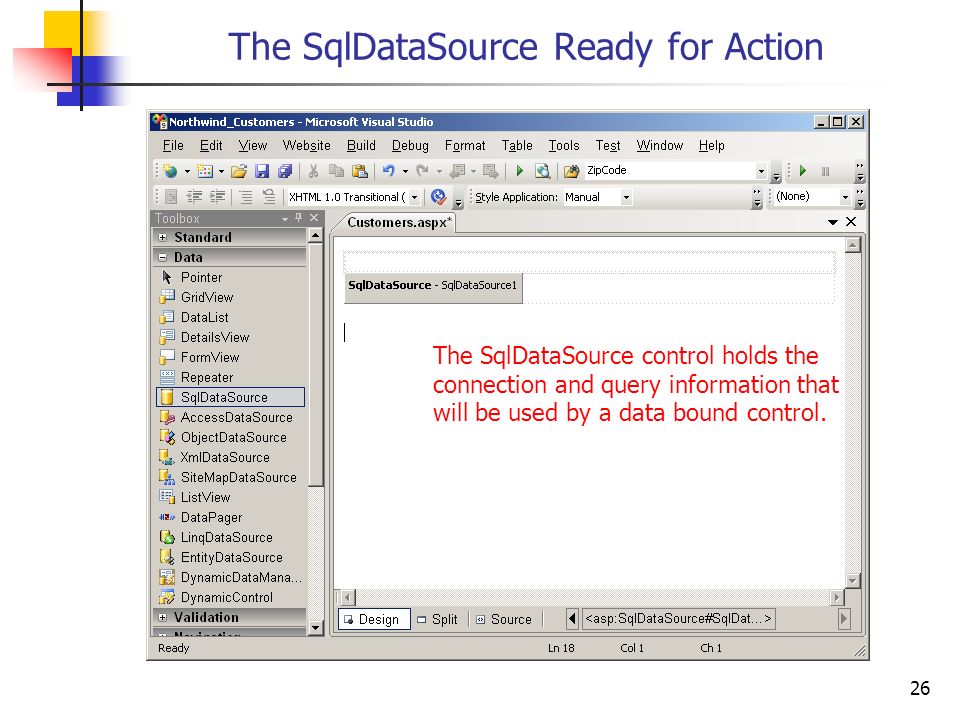960x720 pixels.
Task: Start debugging with the green play icon
Action: tap(520, 171)
